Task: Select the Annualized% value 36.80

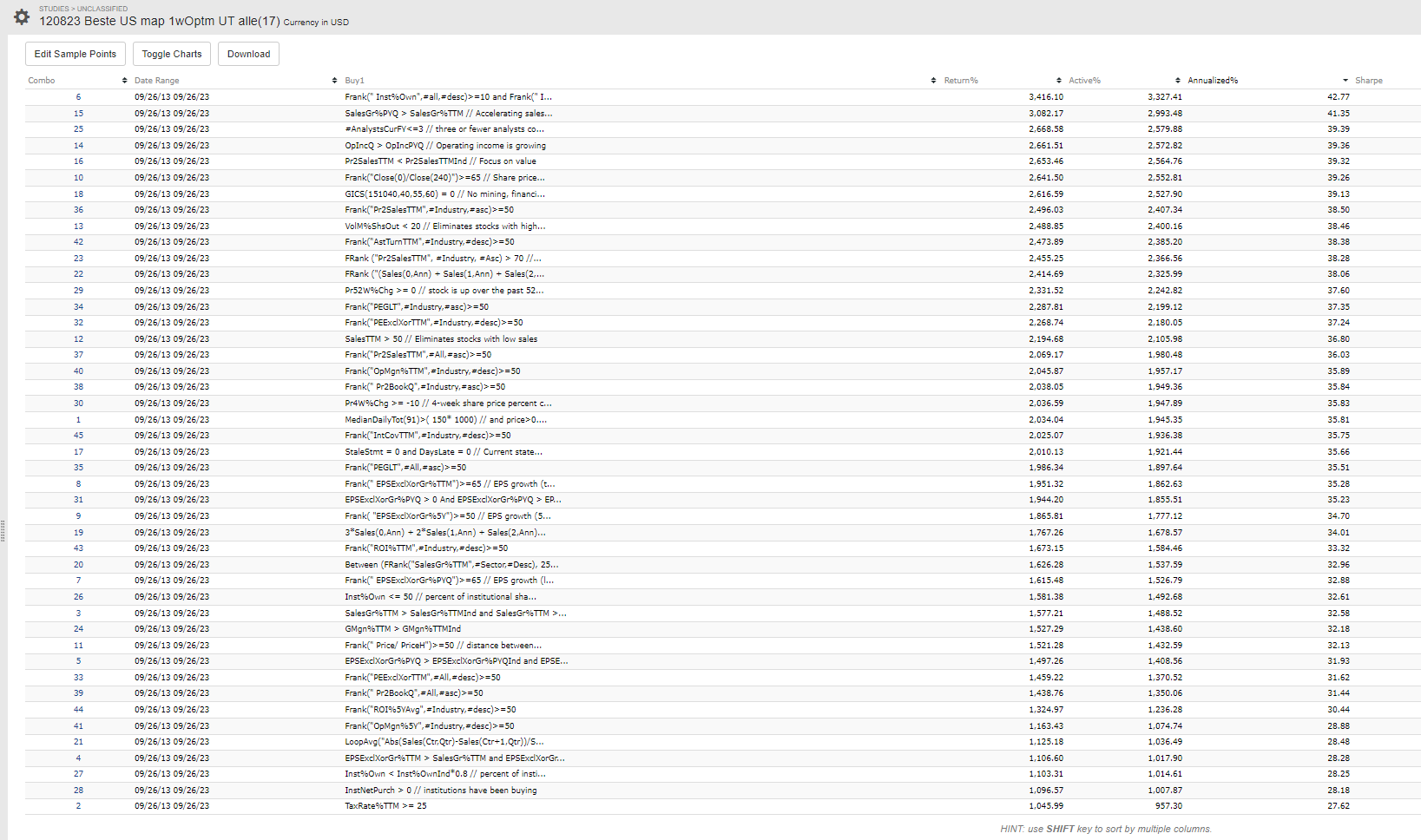Action: [x=1339, y=339]
